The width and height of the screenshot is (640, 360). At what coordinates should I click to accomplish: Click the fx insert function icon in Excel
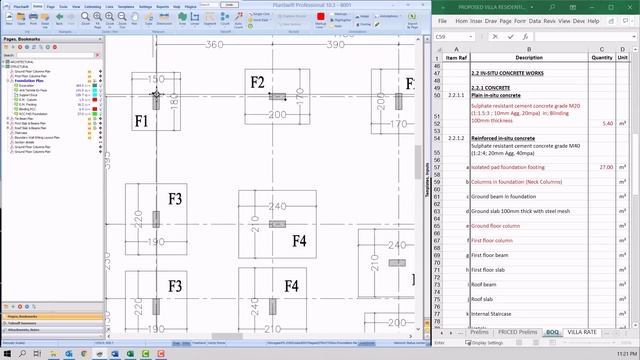click(525, 37)
